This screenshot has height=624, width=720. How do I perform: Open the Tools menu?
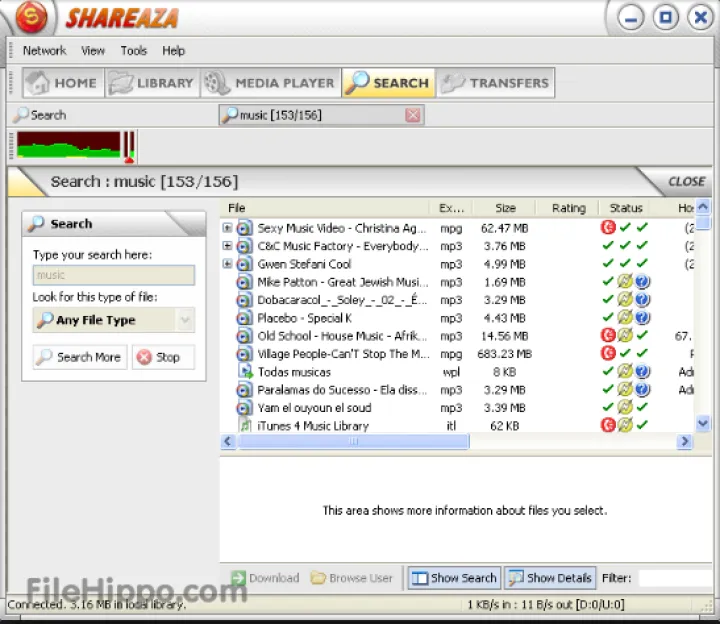[x=133, y=51]
